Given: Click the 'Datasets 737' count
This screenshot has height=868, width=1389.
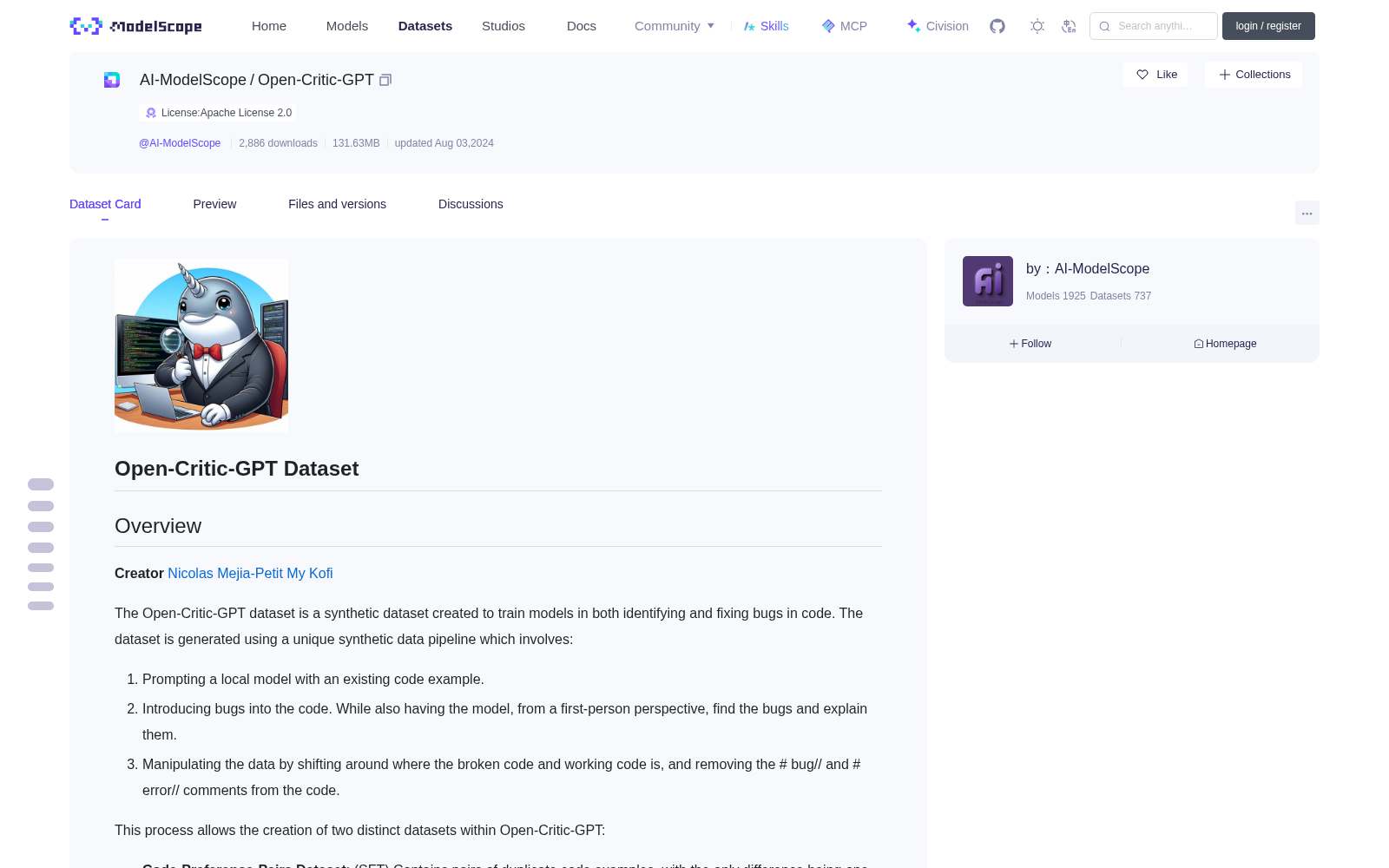Looking at the screenshot, I should (1121, 296).
